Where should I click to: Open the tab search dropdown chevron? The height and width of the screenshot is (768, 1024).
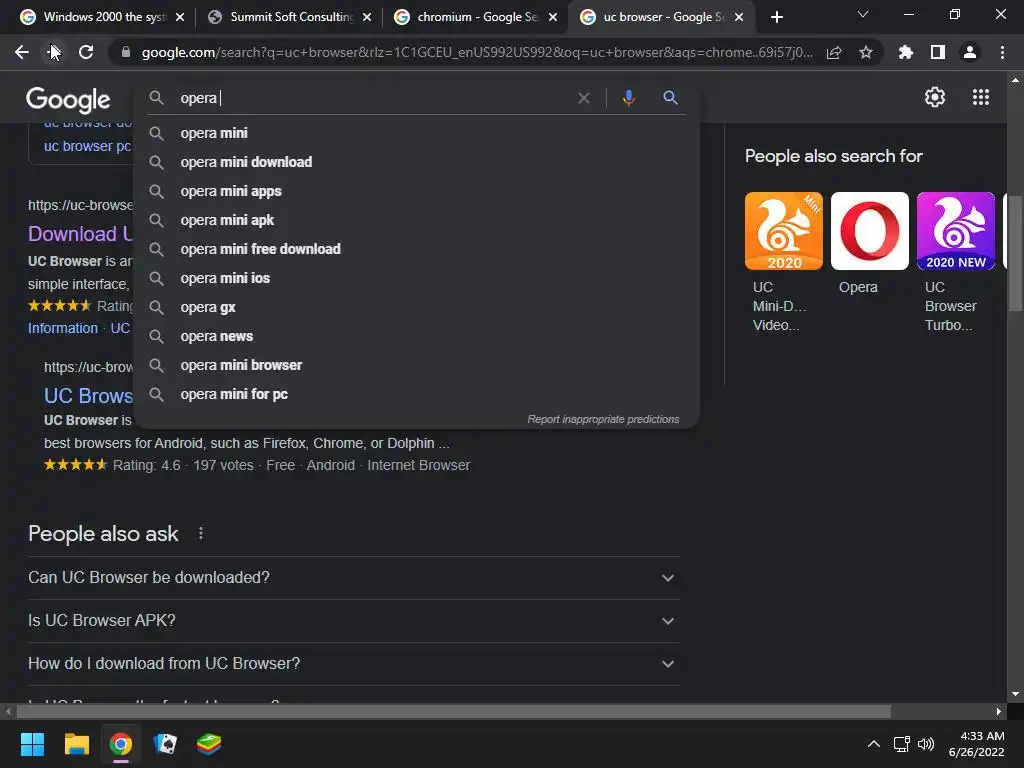click(x=863, y=14)
